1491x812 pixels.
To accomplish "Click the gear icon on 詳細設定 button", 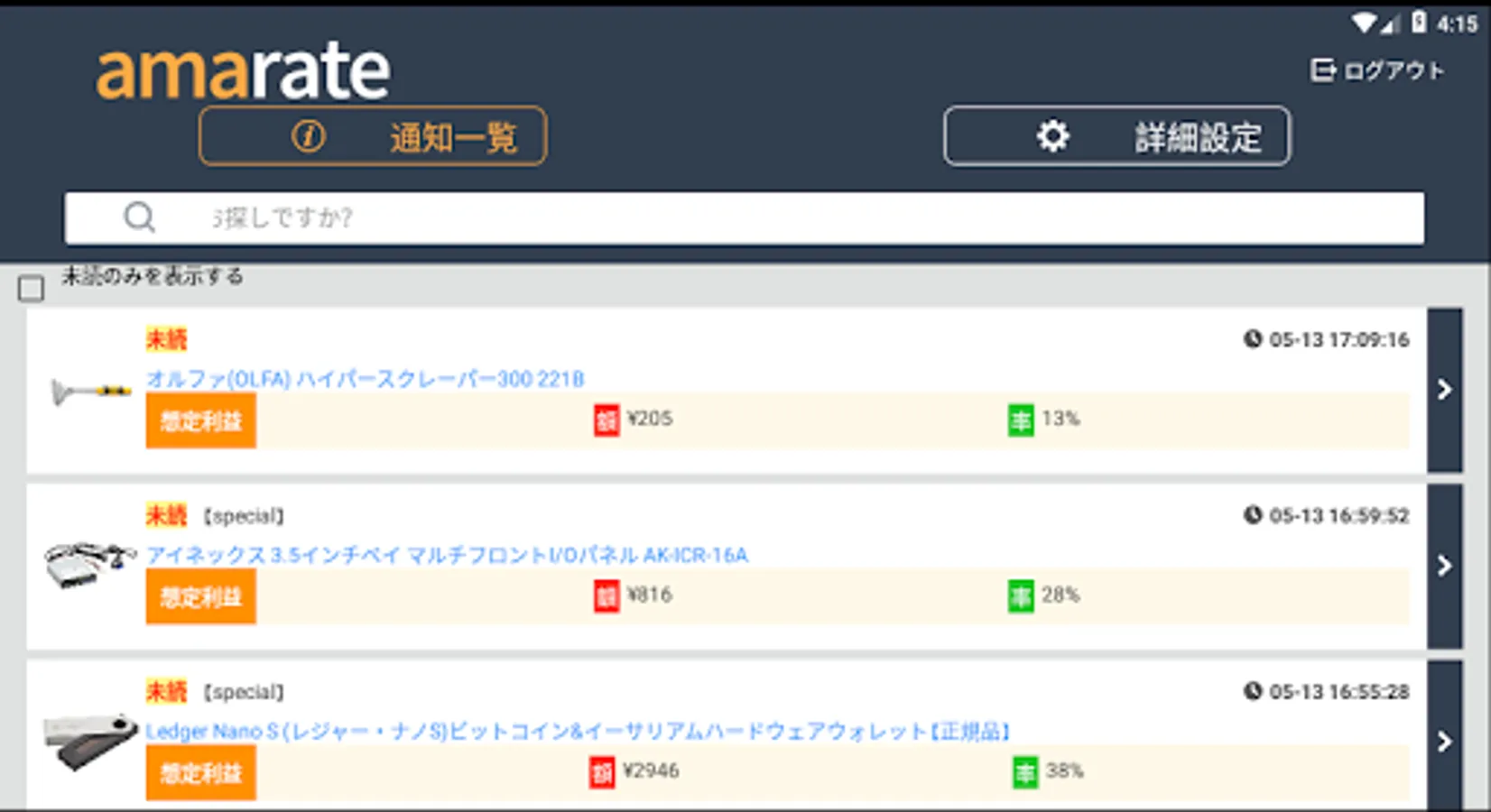I will 1052,136.
